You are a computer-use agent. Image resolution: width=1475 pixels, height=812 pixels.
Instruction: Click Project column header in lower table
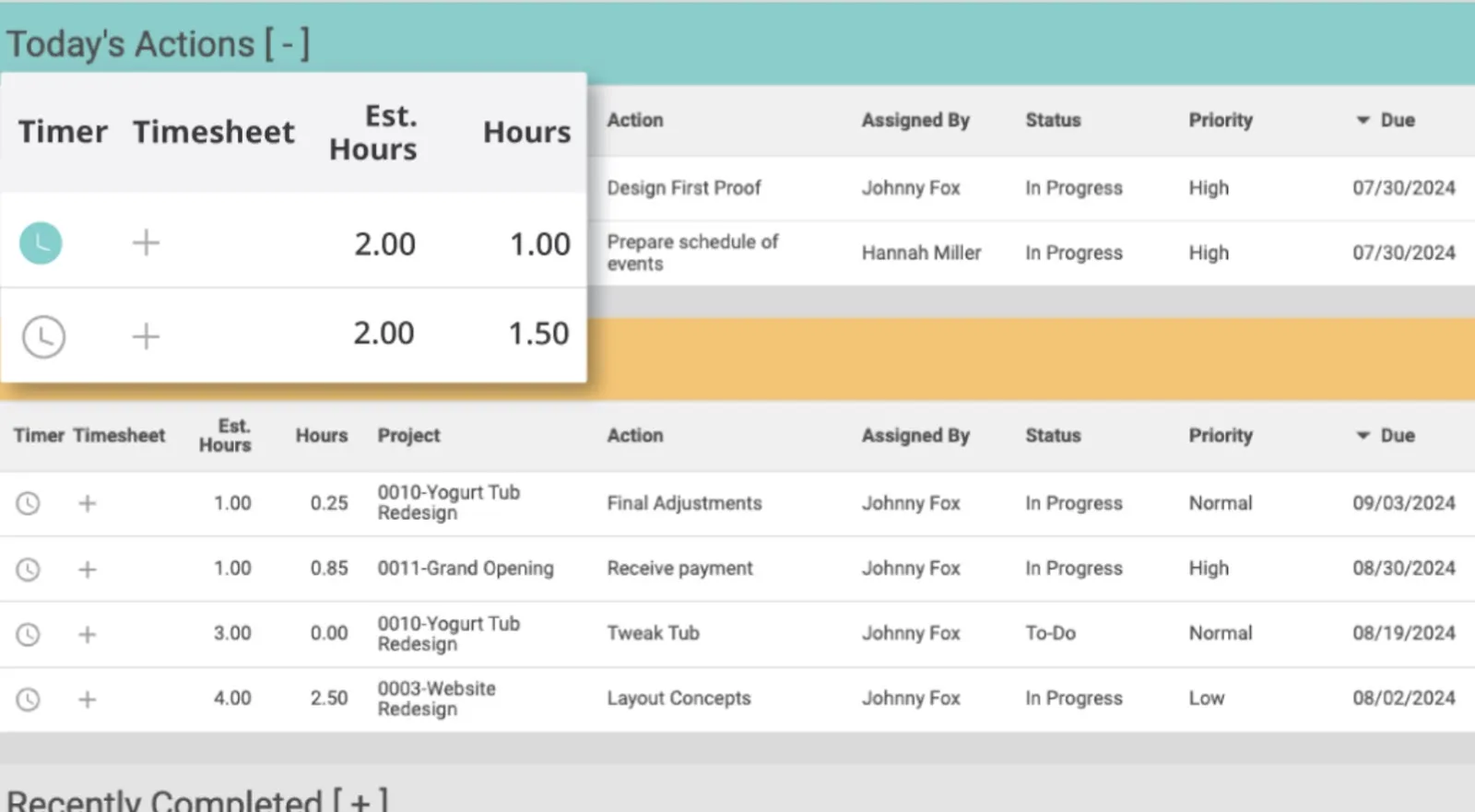408,435
